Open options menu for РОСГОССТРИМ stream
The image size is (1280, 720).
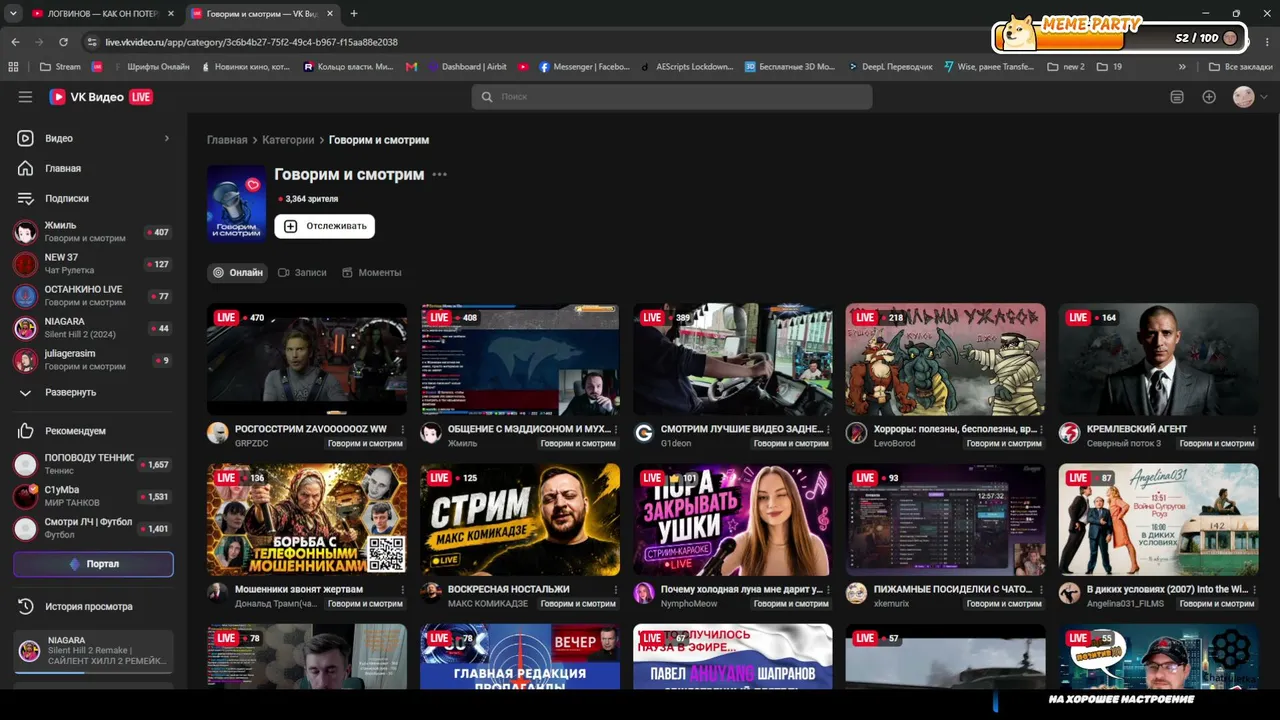tap(403, 429)
